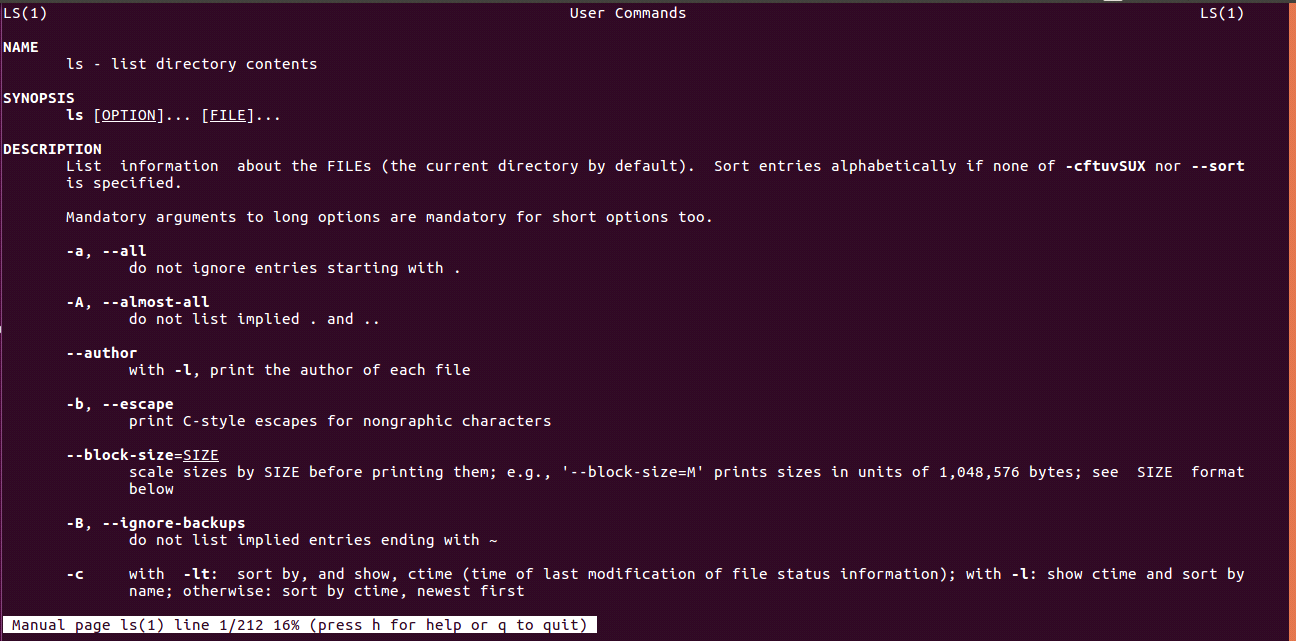Click the SYNOPSIS section heading

pos(38,98)
